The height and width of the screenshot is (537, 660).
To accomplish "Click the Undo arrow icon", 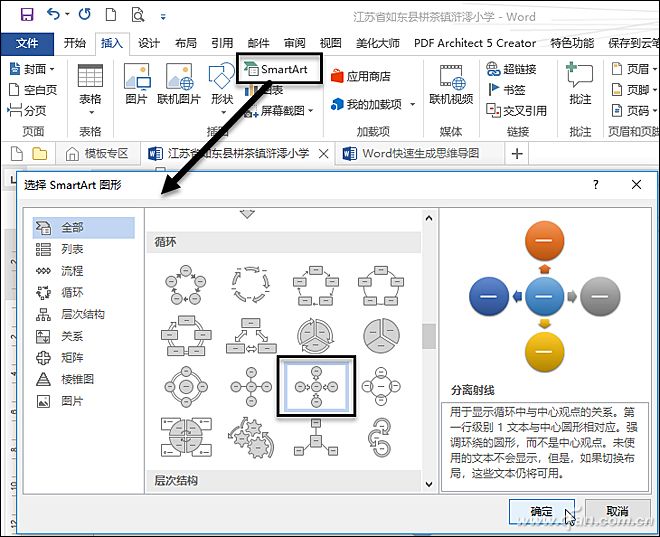I will (x=53, y=14).
